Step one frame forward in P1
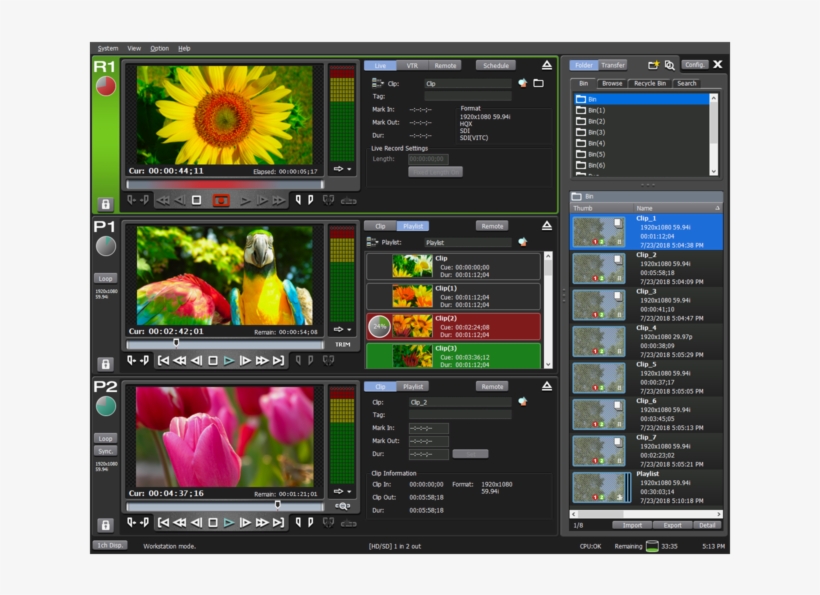The image size is (820, 595). [x=245, y=360]
